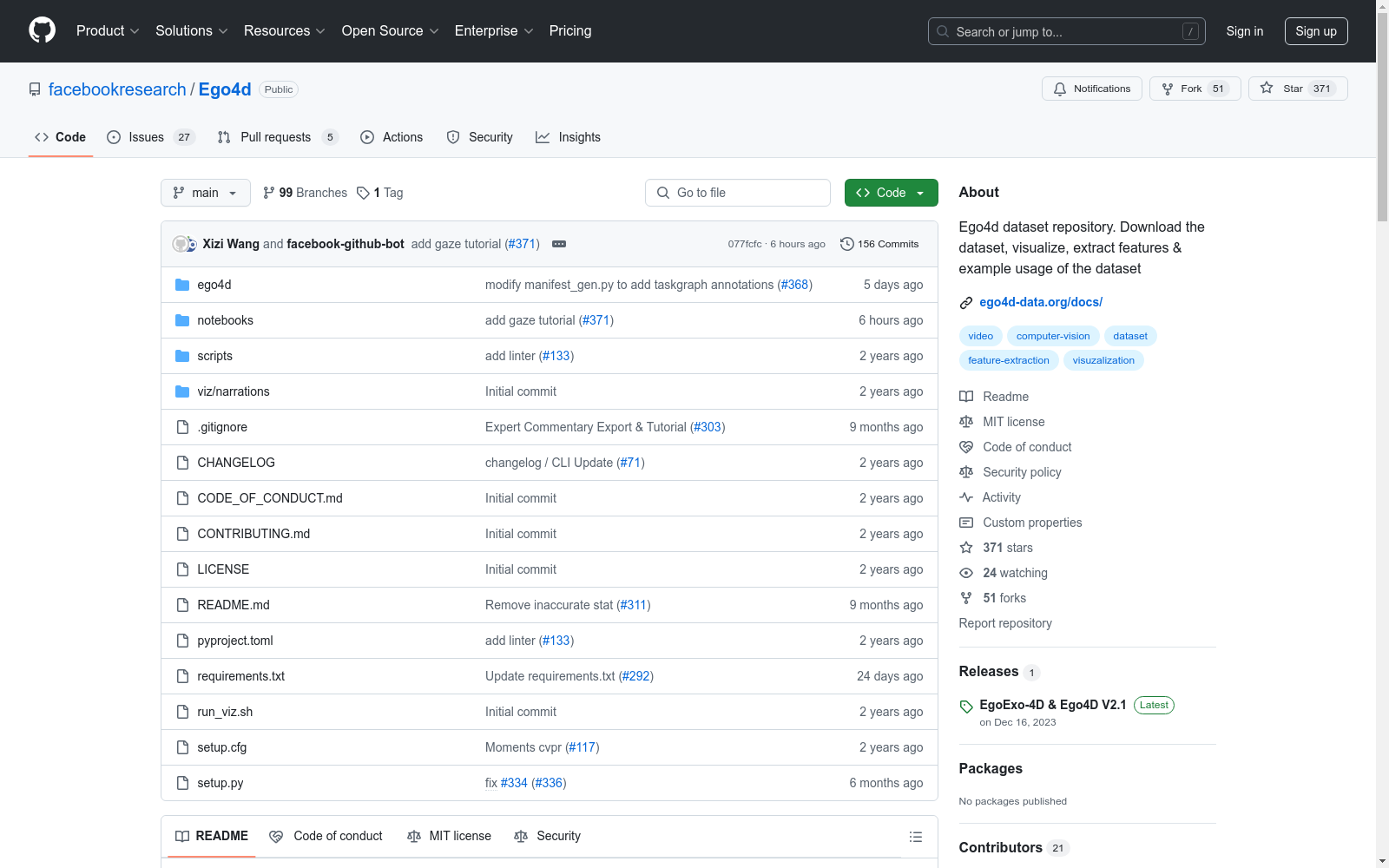Screen dimensions: 1389x868
Task: Click the notebooks folder icon
Action: pos(182,320)
